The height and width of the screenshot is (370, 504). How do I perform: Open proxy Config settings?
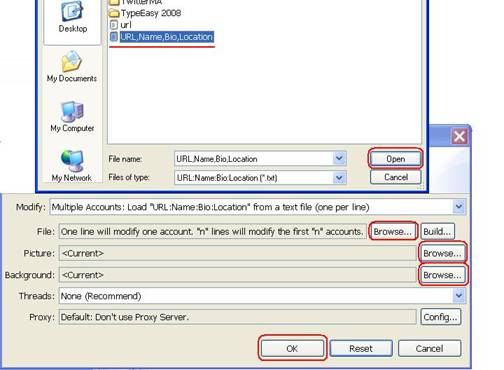441,317
